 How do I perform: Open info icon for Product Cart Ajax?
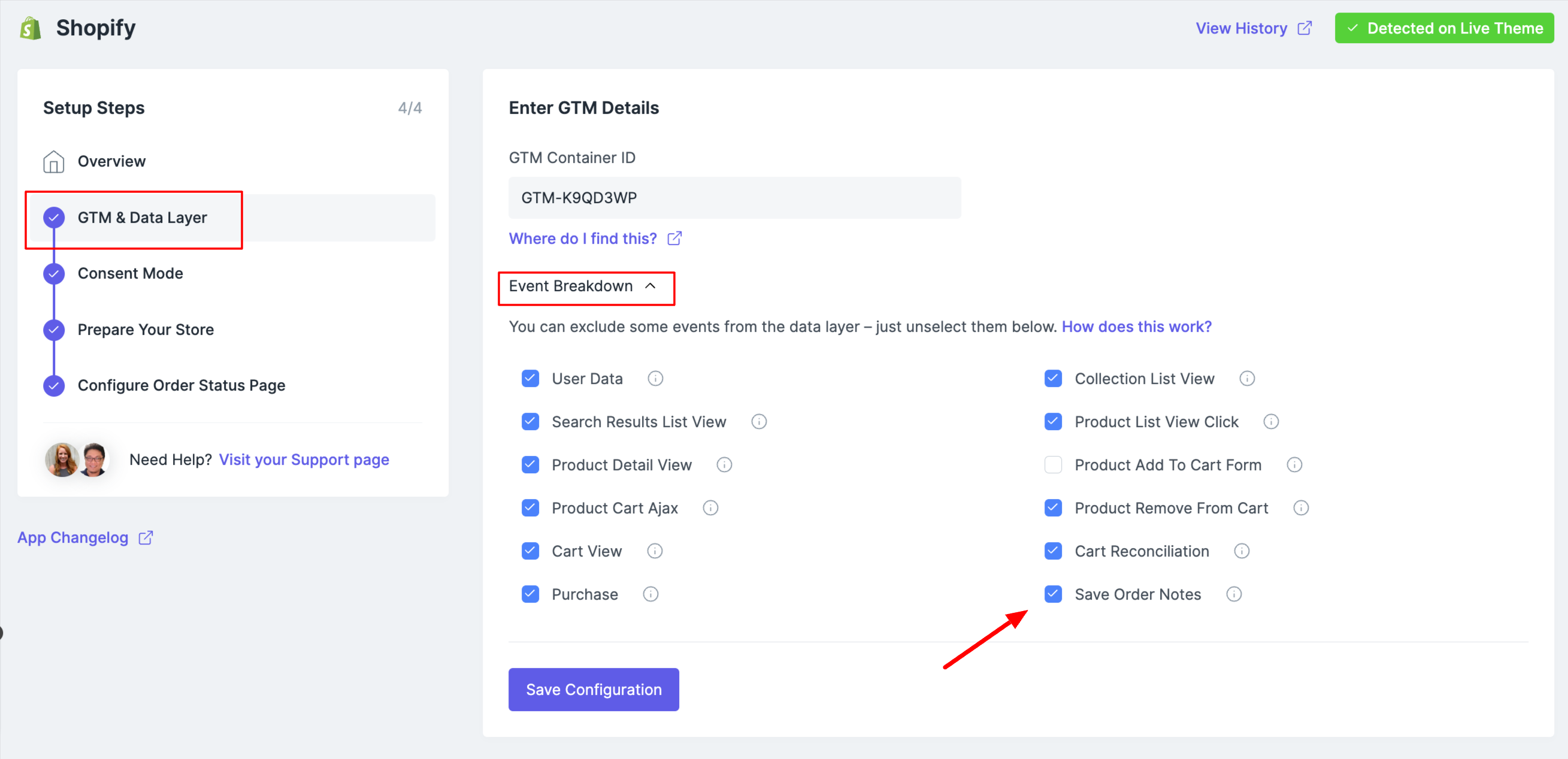710,507
